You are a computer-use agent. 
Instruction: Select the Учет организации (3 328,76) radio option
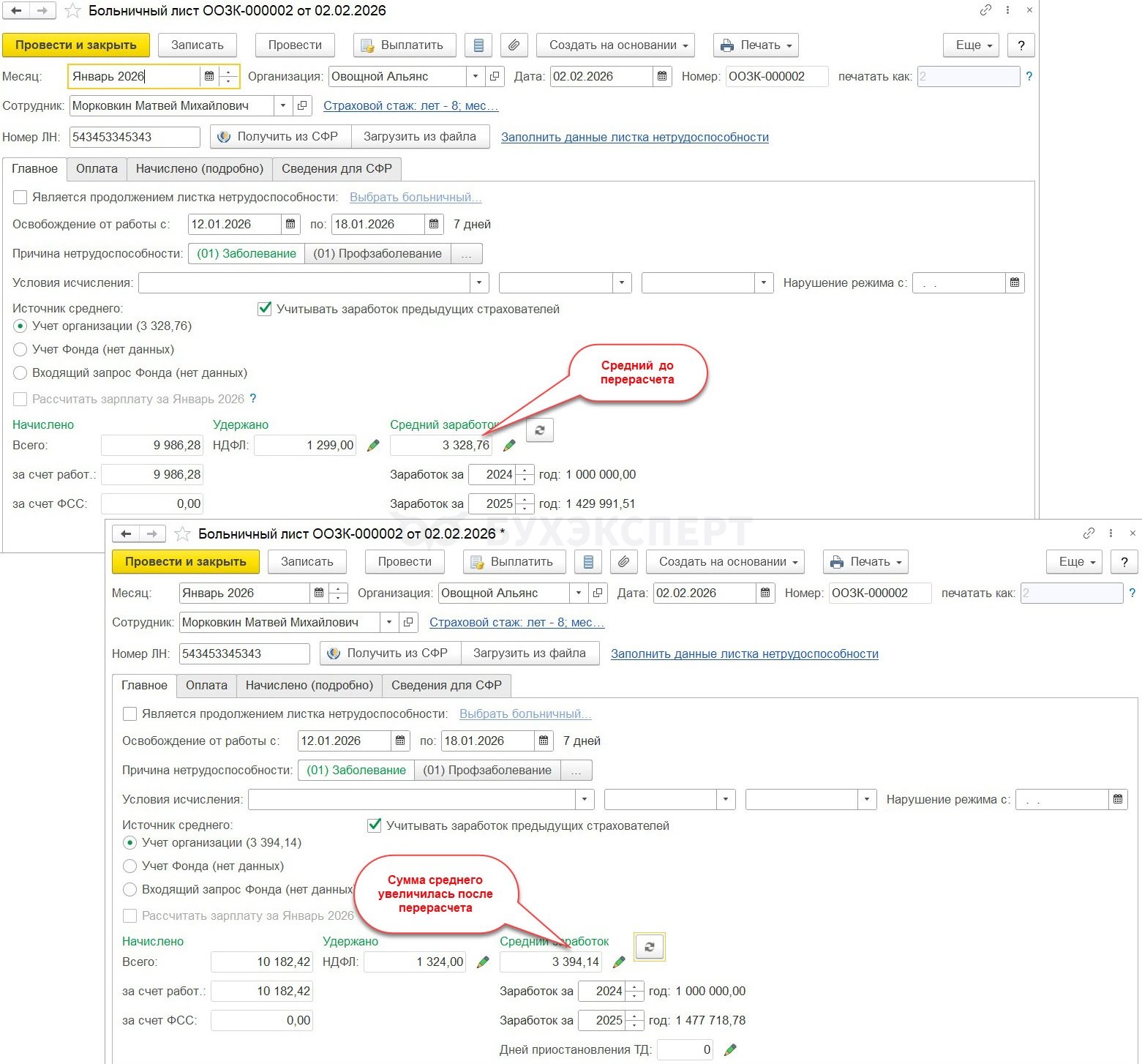click(x=20, y=326)
